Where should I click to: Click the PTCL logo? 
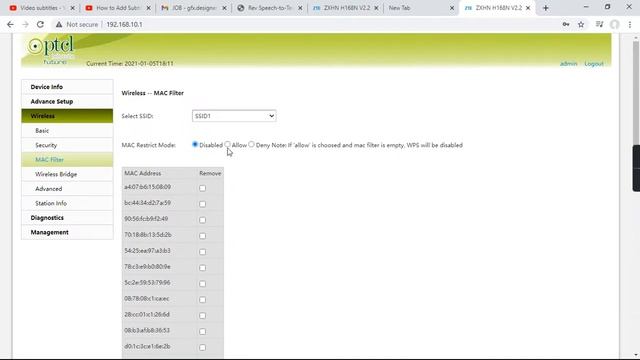(51, 49)
